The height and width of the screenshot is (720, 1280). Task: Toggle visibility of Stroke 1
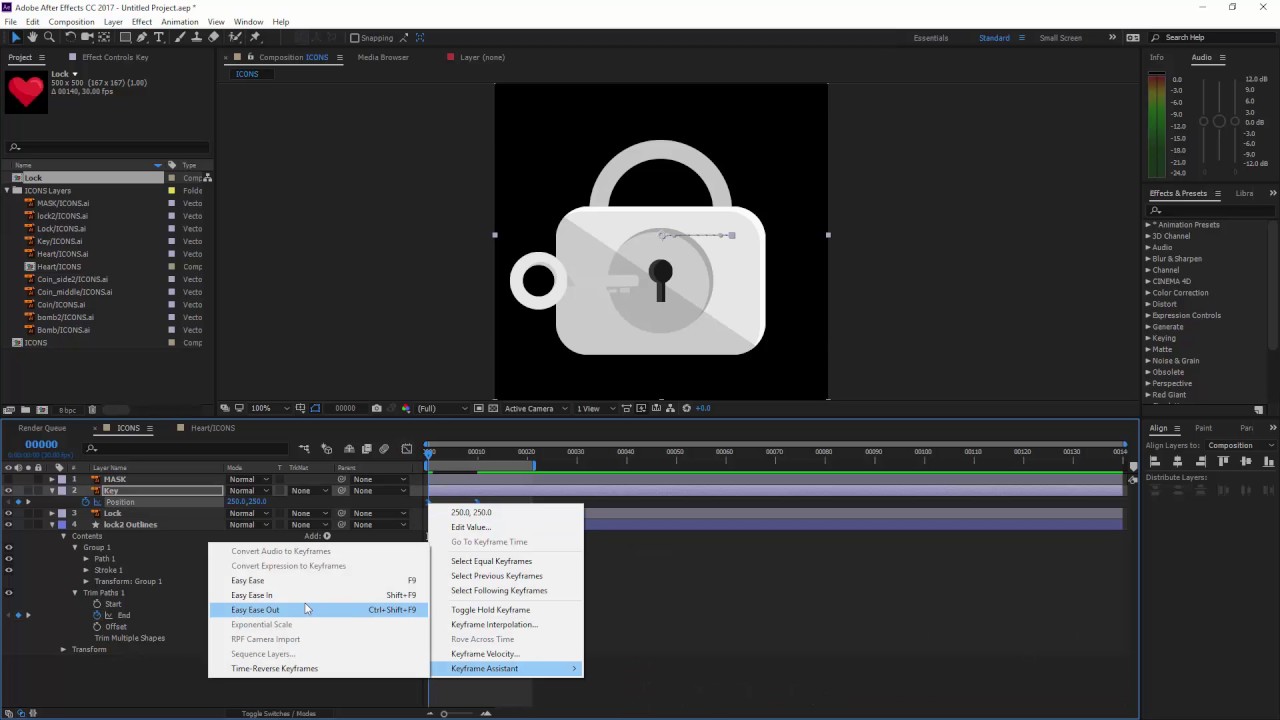tap(8, 570)
